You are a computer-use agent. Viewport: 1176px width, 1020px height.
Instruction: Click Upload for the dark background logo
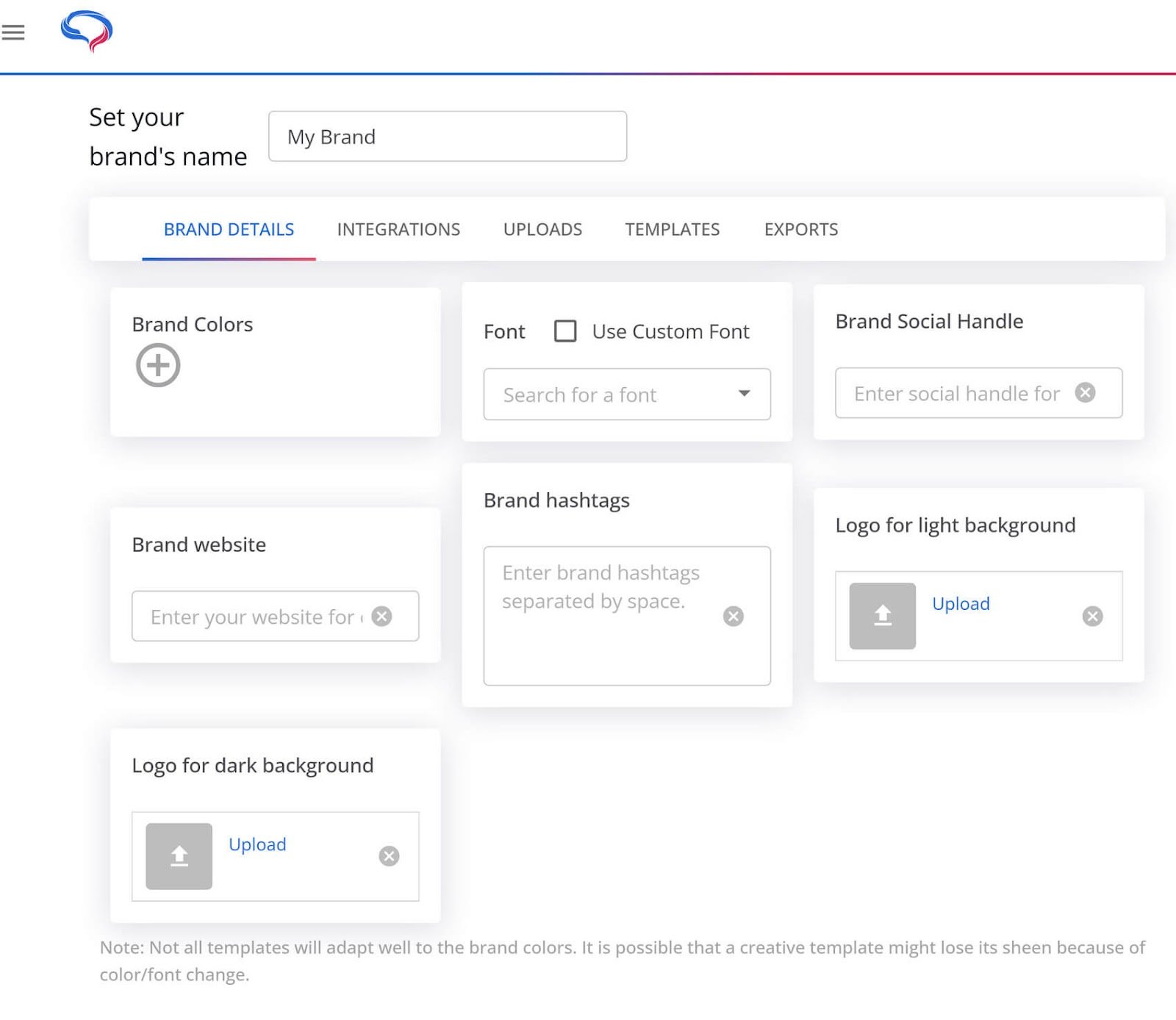(257, 844)
